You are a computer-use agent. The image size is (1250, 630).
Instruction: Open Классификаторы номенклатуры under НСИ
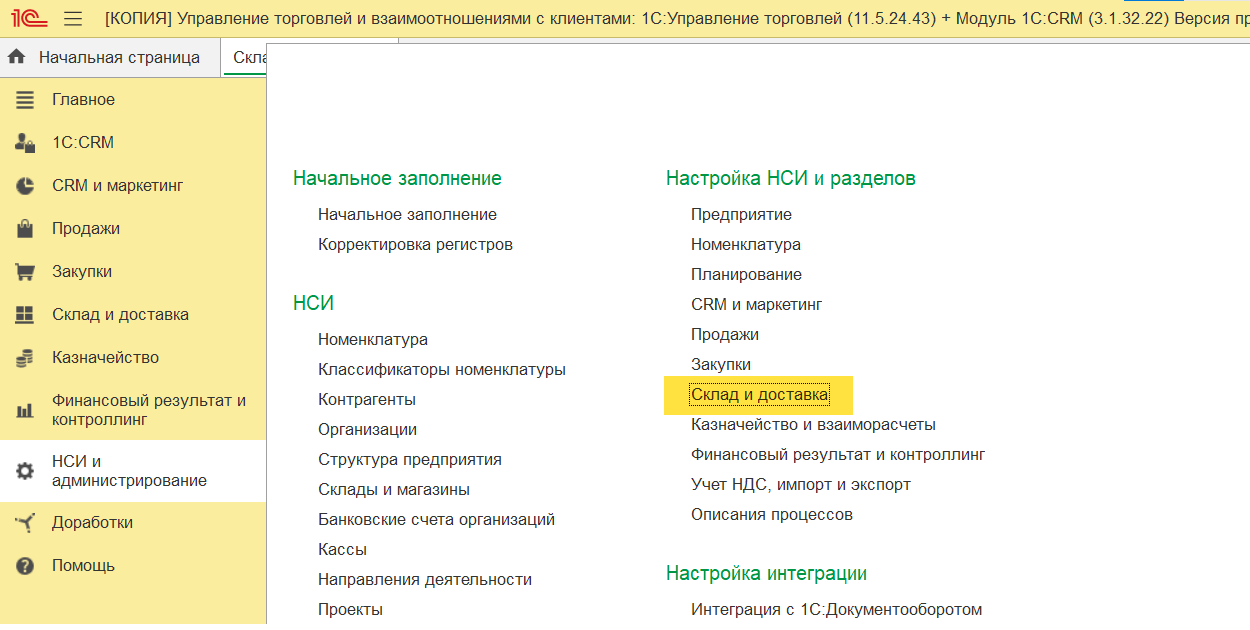[x=441, y=370]
